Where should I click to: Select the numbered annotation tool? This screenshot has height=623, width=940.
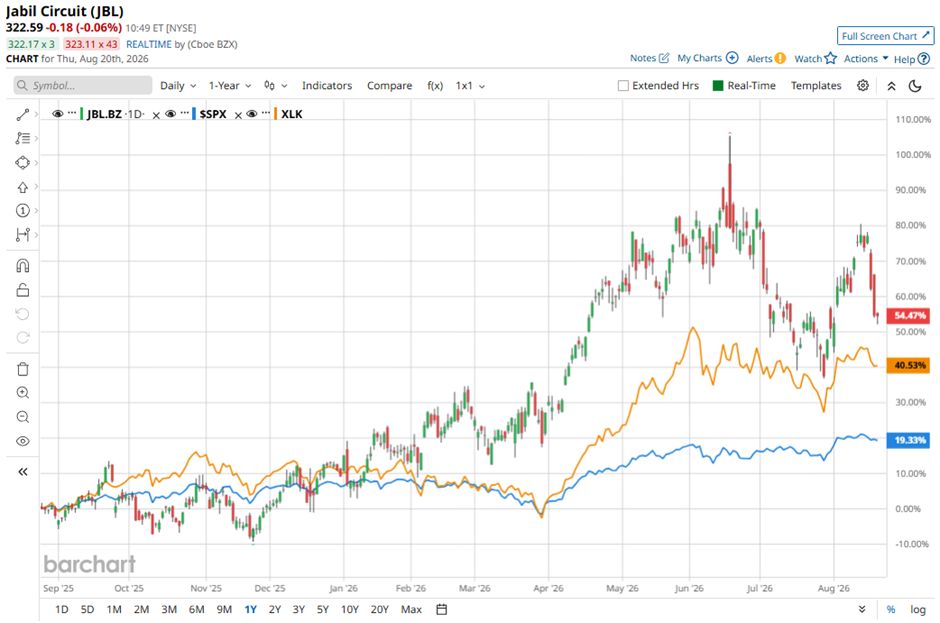(23, 210)
